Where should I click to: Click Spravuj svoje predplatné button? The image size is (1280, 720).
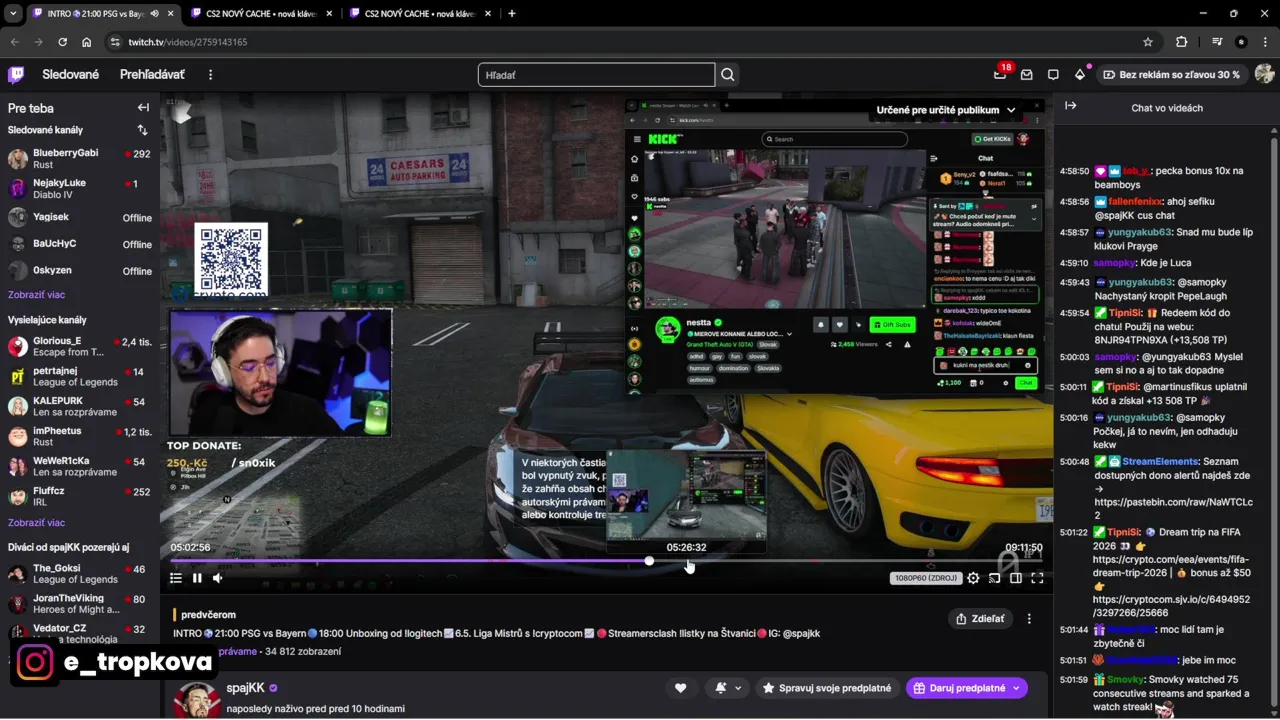(827, 688)
